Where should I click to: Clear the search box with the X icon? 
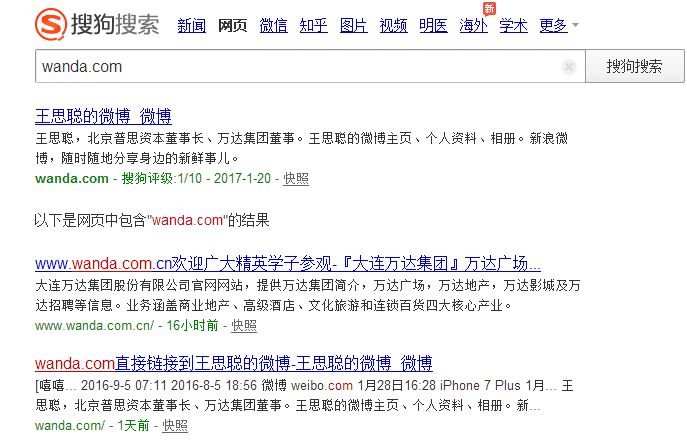coord(568,67)
